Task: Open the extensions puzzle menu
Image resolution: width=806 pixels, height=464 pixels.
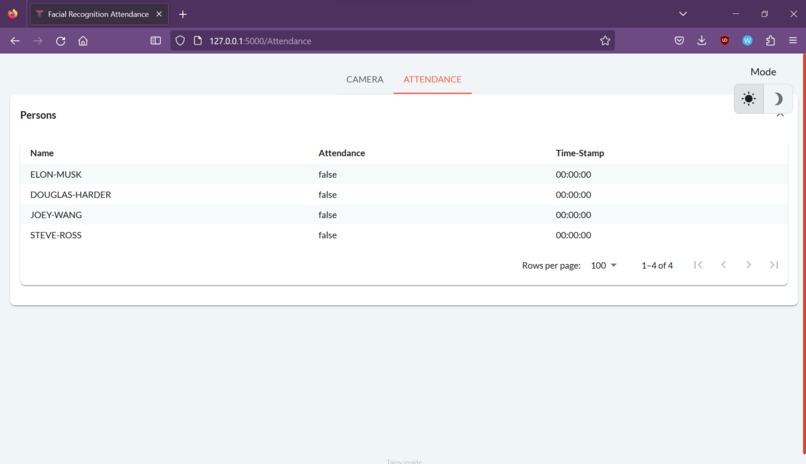Action: tap(770, 41)
